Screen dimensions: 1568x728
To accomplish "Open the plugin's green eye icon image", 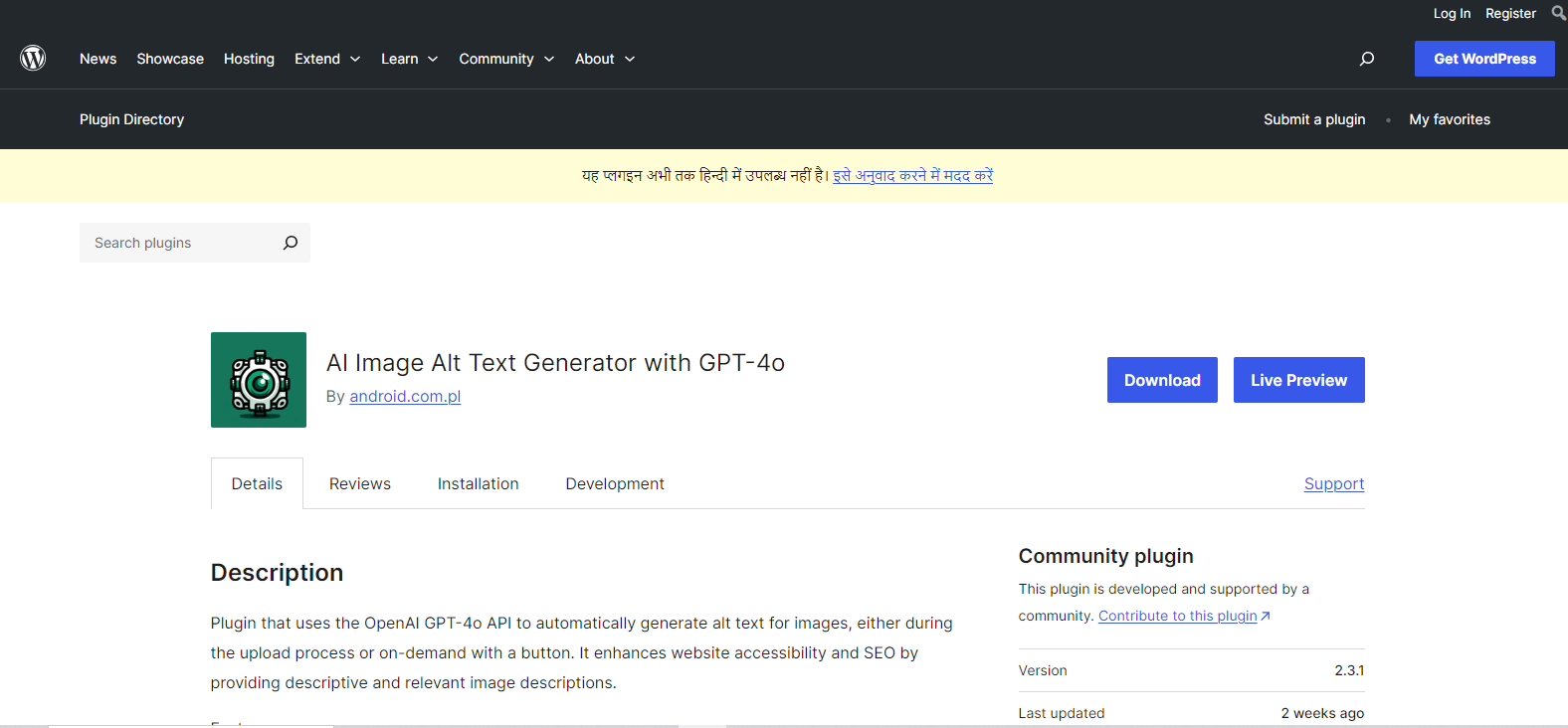I will (259, 380).
